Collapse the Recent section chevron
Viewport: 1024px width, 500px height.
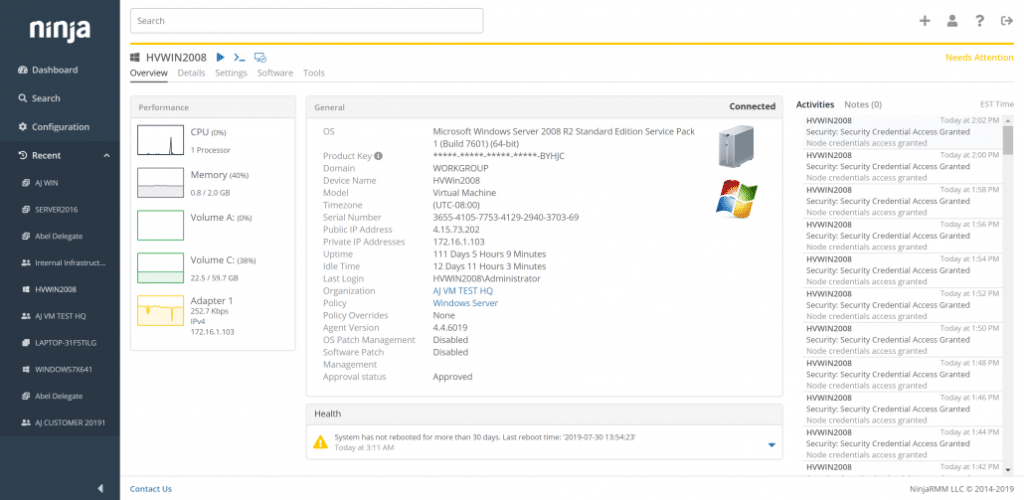pos(106,155)
